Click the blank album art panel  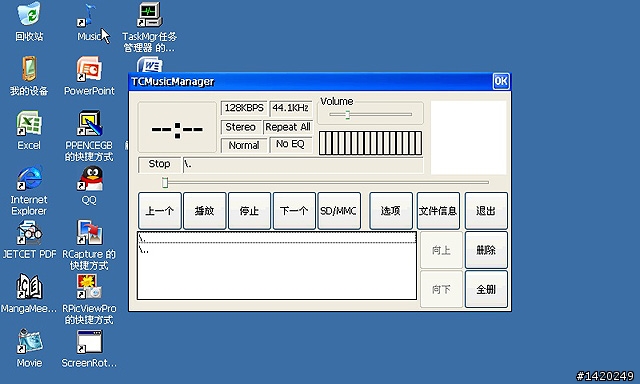(469, 138)
